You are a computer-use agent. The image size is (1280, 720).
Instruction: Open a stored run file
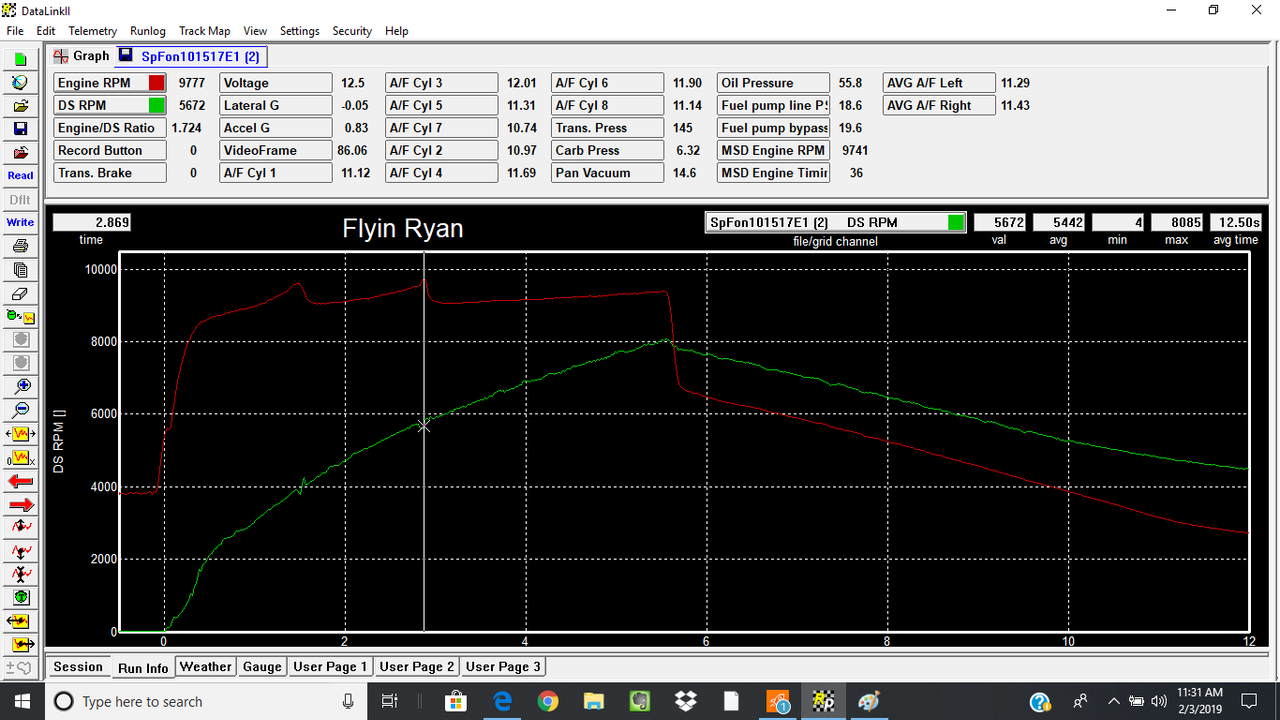tap(20, 107)
